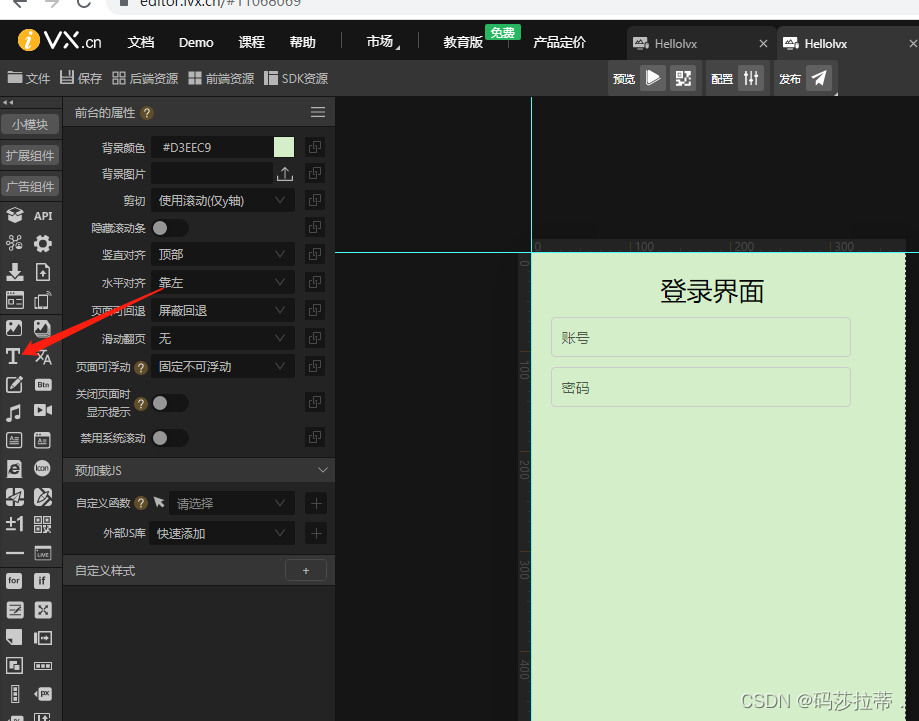Click the settings gear icon in the sidebar
Screen dimensions: 919x721
(42, 242)
